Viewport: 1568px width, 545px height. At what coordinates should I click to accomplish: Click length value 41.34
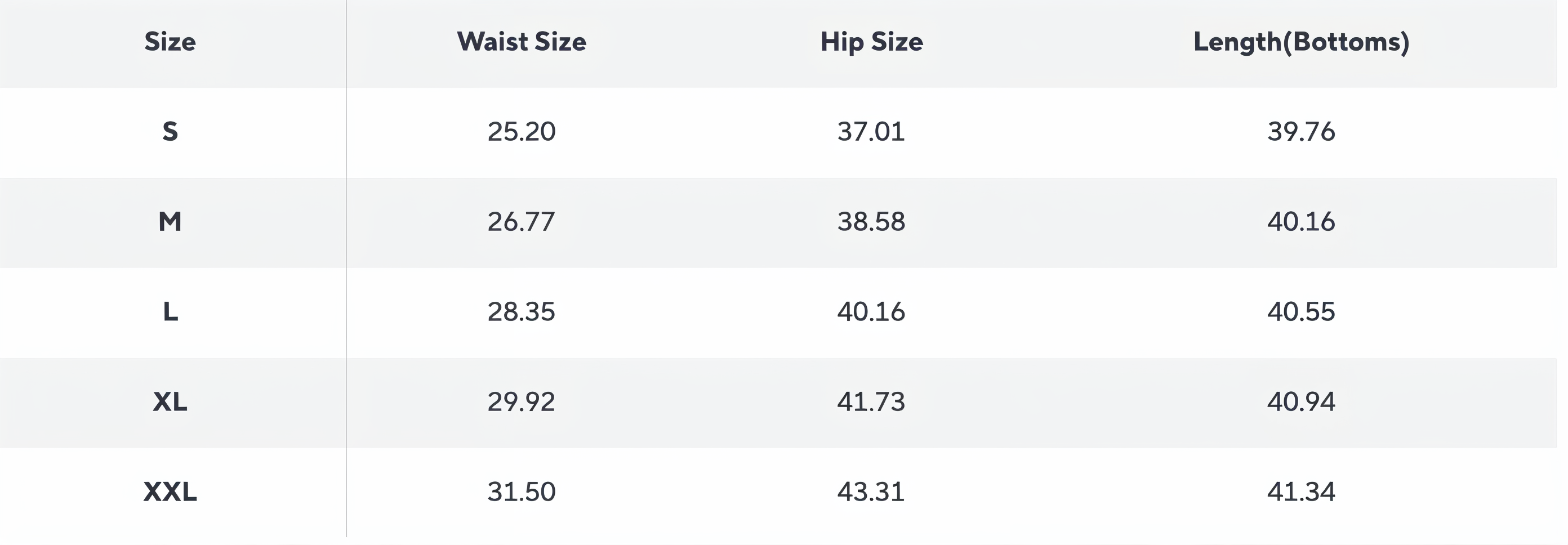1302,492
